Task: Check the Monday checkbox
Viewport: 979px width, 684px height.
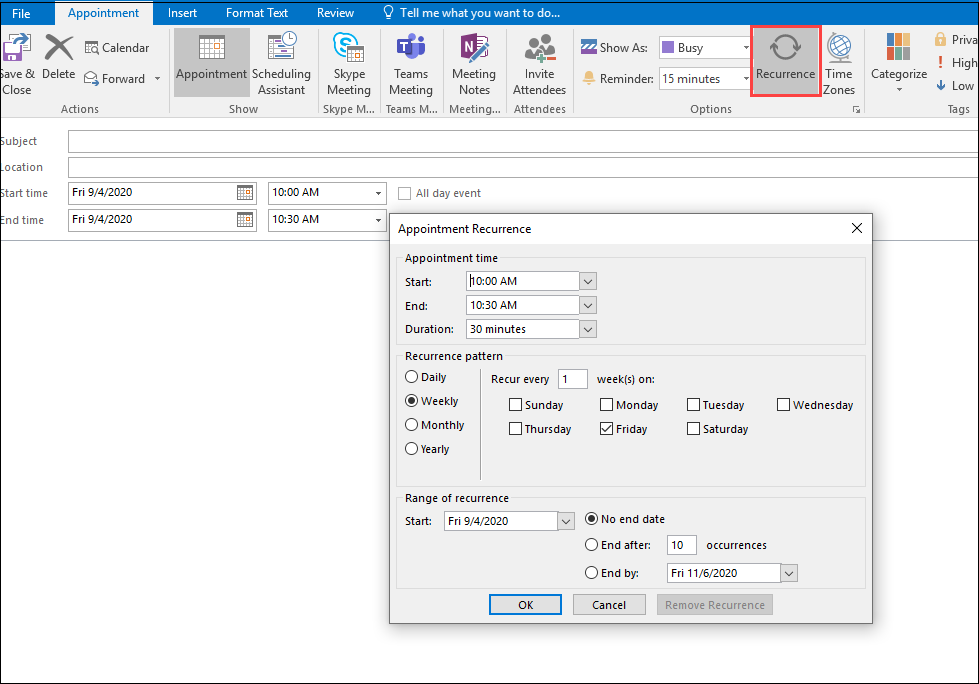Action: click(606, 404)
